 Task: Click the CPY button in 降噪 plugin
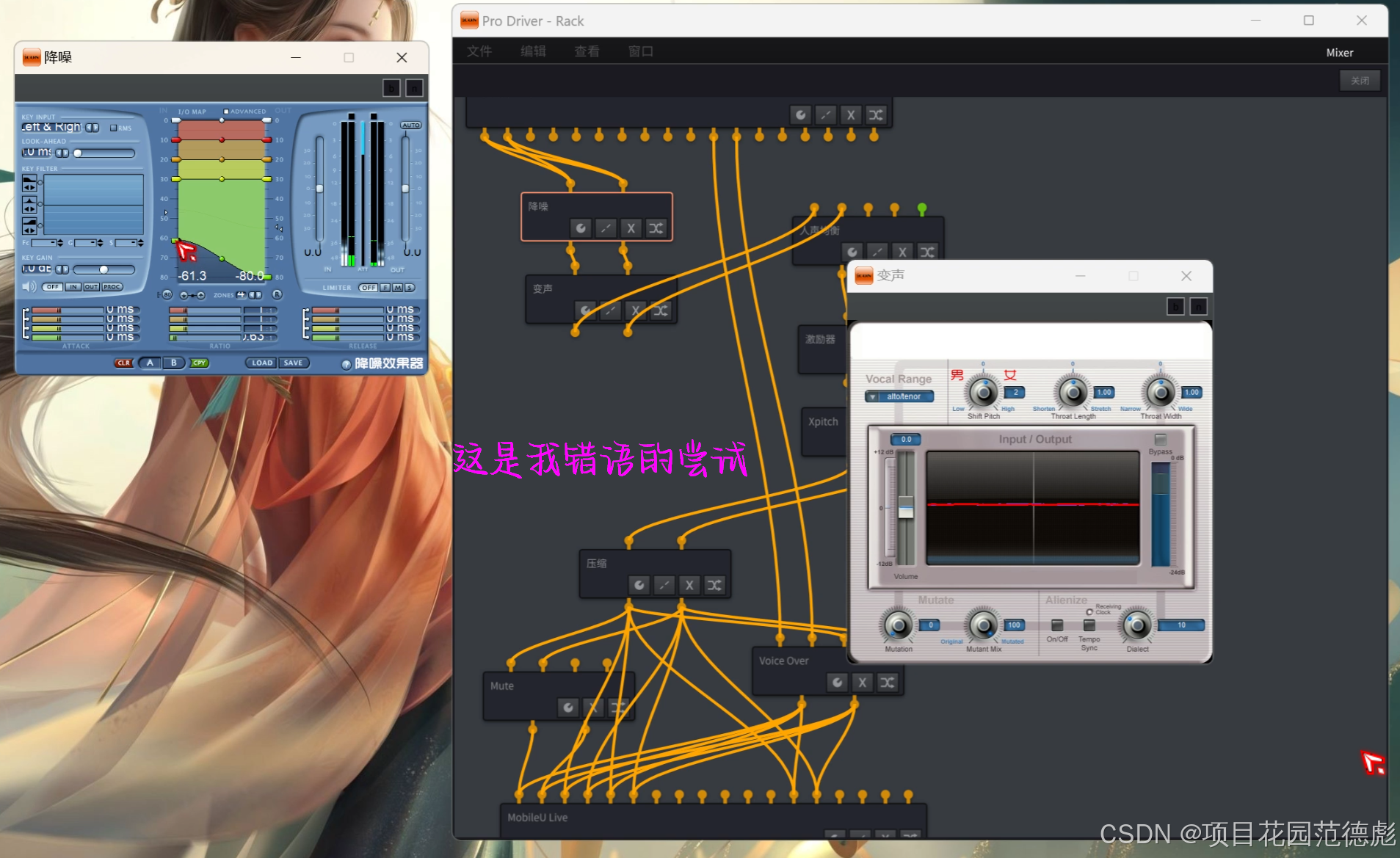200,363
